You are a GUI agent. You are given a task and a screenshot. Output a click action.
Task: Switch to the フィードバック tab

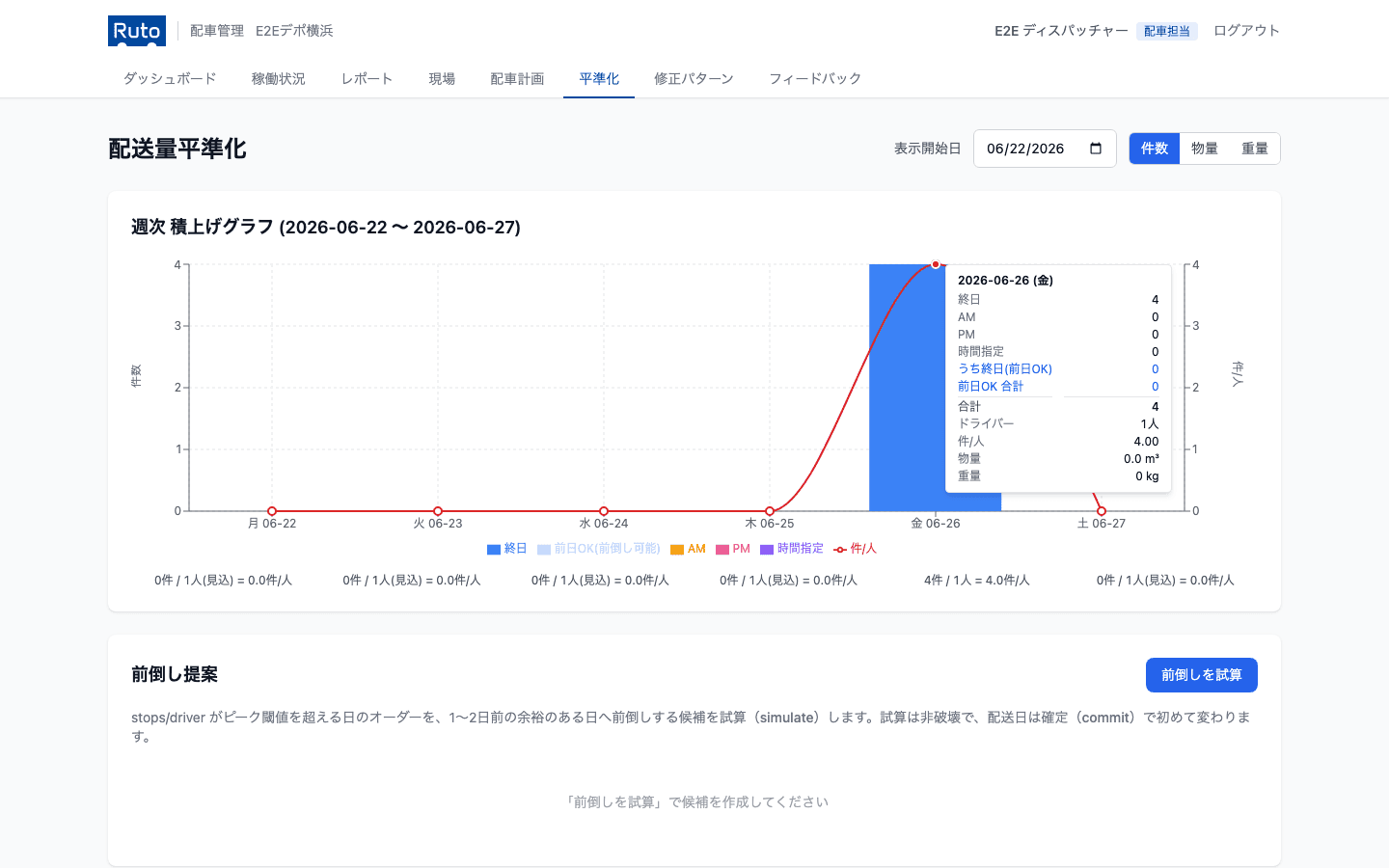click(815, 79)
